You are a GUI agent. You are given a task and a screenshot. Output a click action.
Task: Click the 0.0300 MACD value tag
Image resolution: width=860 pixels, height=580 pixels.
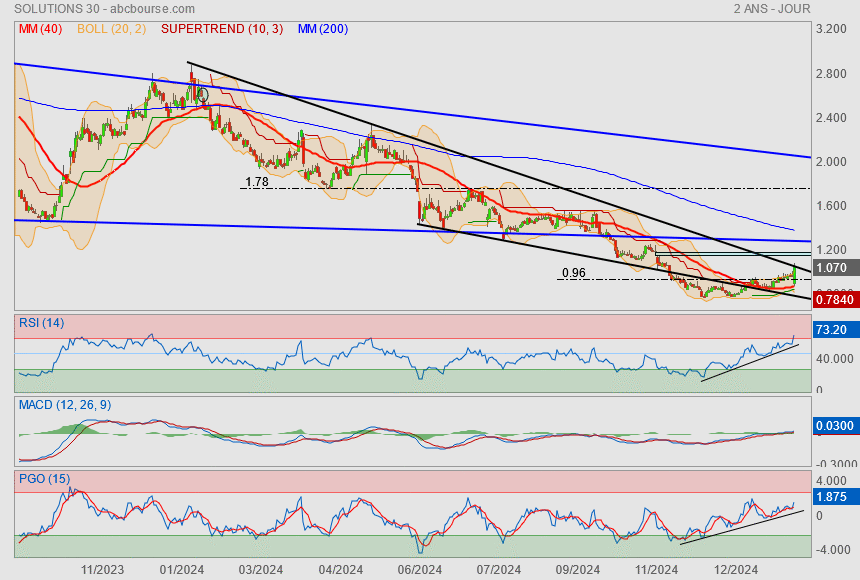(x=834, y=427)
